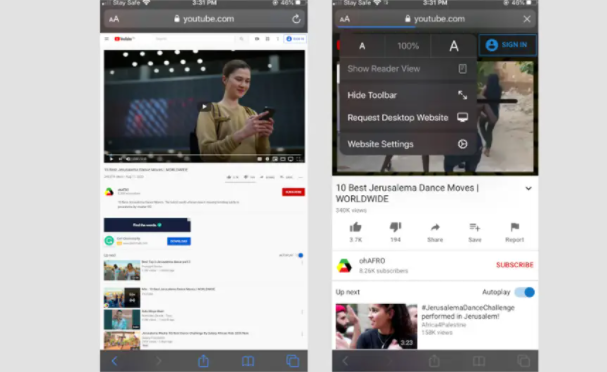Toggle the Autoplay switch in mobile view

(x=525, y=292)
